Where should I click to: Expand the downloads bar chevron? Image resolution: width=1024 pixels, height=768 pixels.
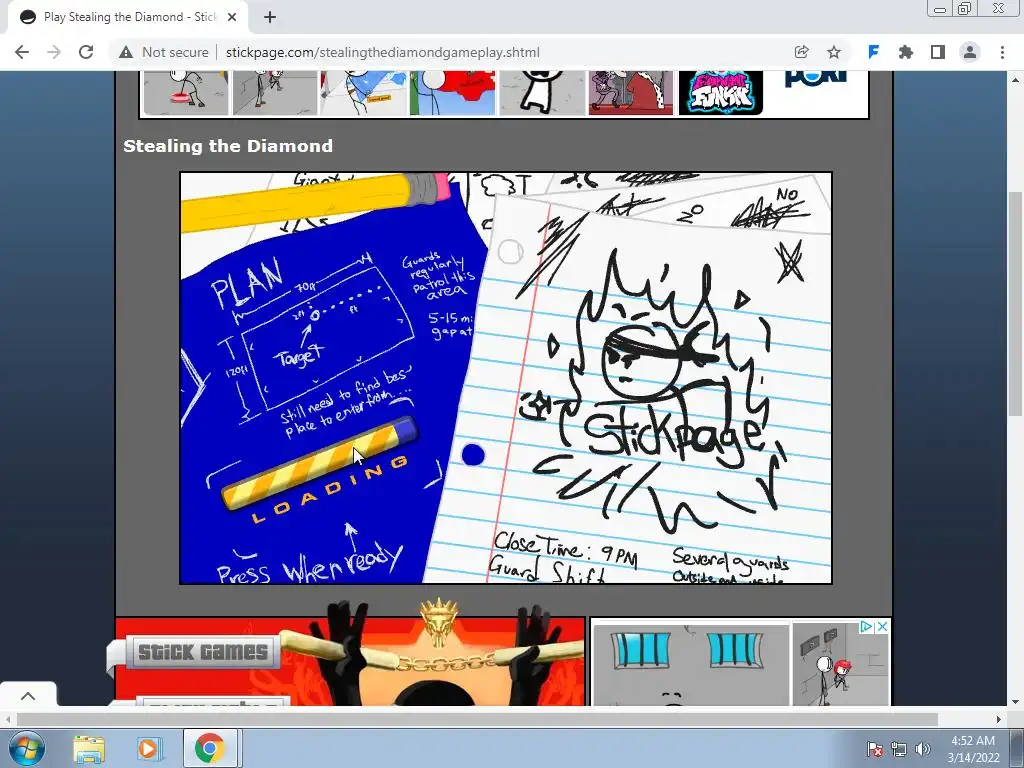pos(28,696)
